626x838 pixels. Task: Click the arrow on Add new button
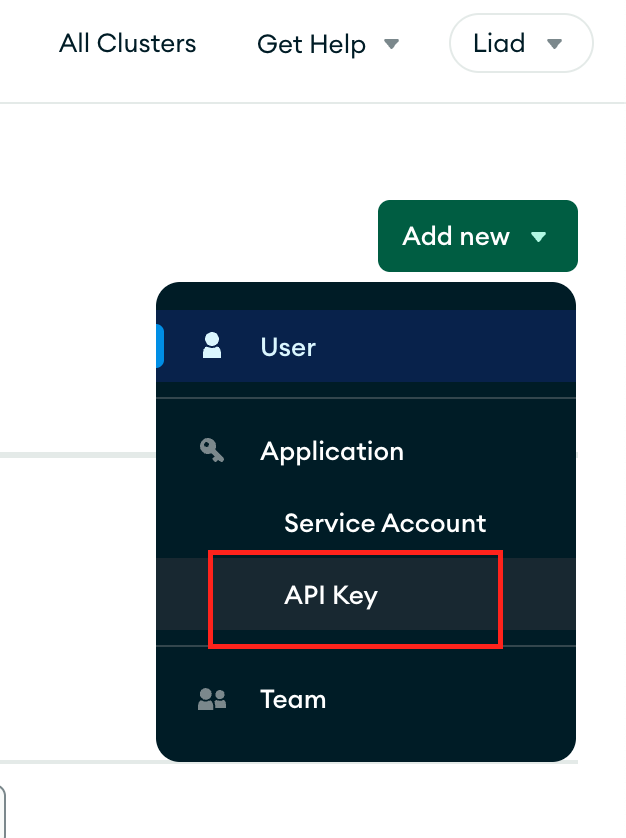(x=538, y=236)
